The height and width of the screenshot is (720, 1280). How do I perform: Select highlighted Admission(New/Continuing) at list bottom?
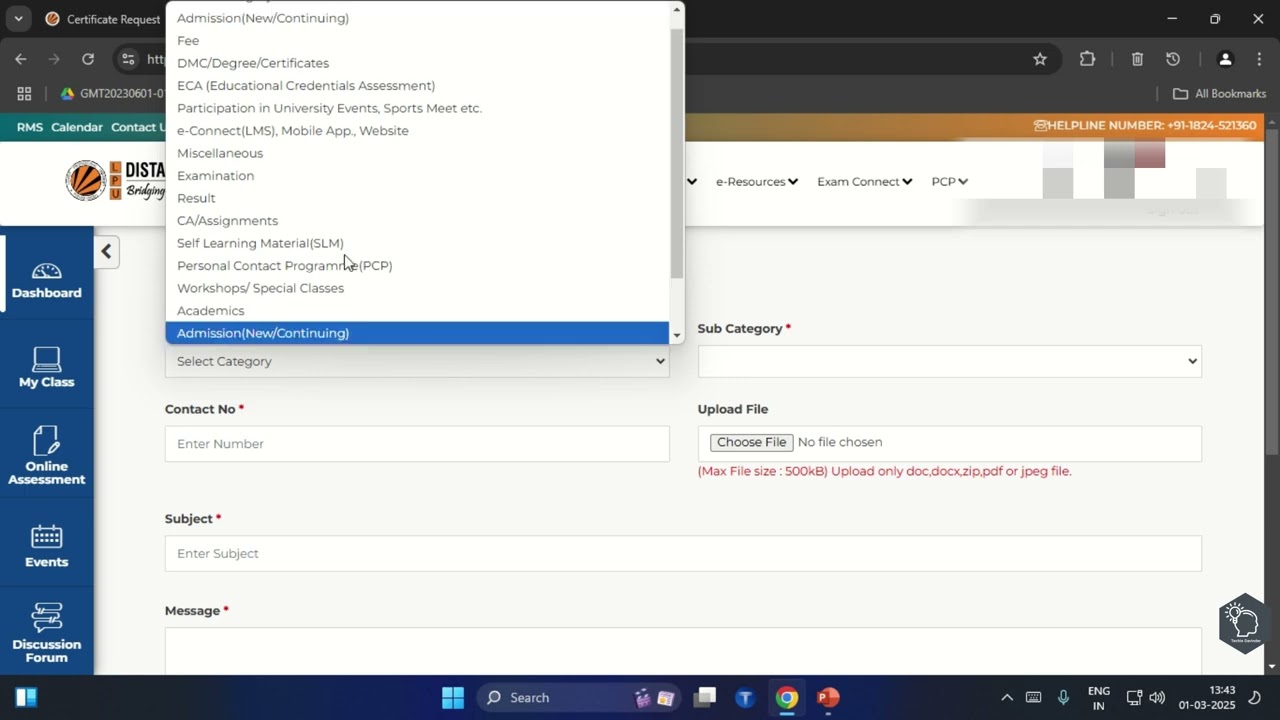417,333
